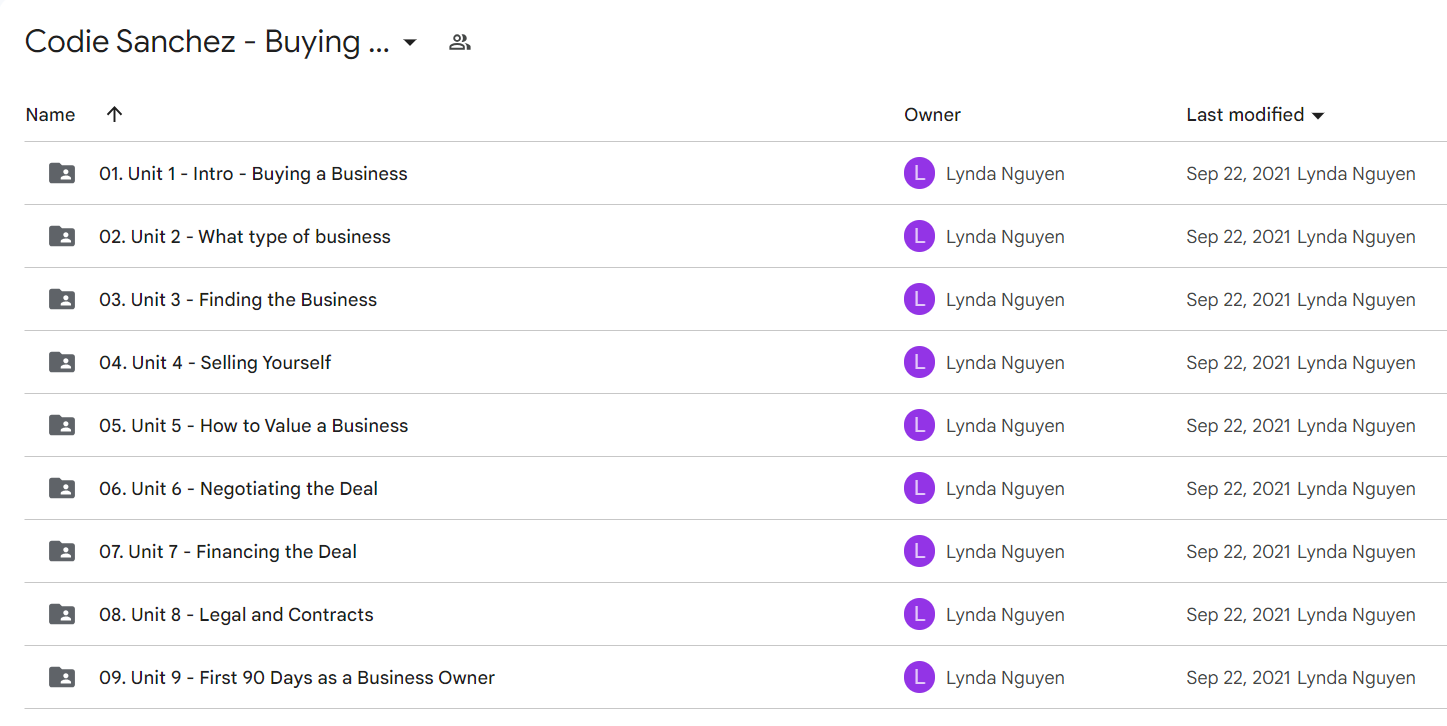Click the shared people icon beside title
This screenshot has width=1447, height=726.
pyautogui.click(x=460, y=42)
